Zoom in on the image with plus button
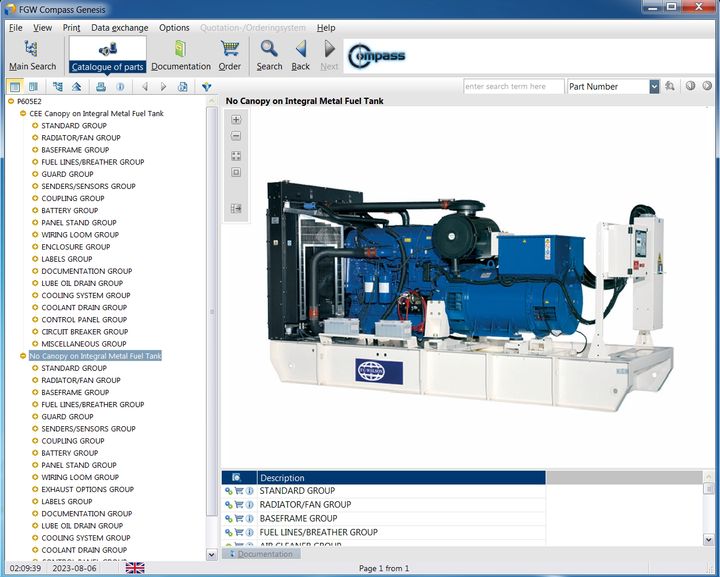The height and width of the screenshot is (577, 720). pos(236,120)
